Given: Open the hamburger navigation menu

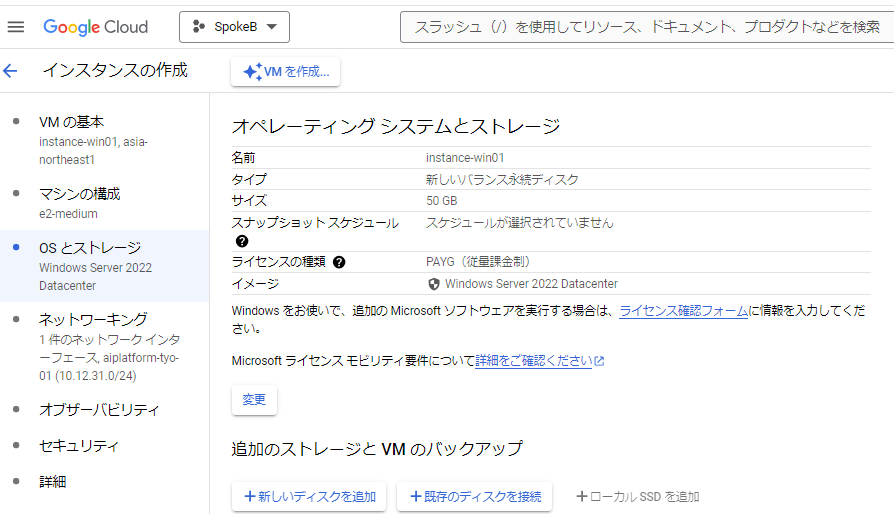Looking at the screenshot, I should (16, 27).
